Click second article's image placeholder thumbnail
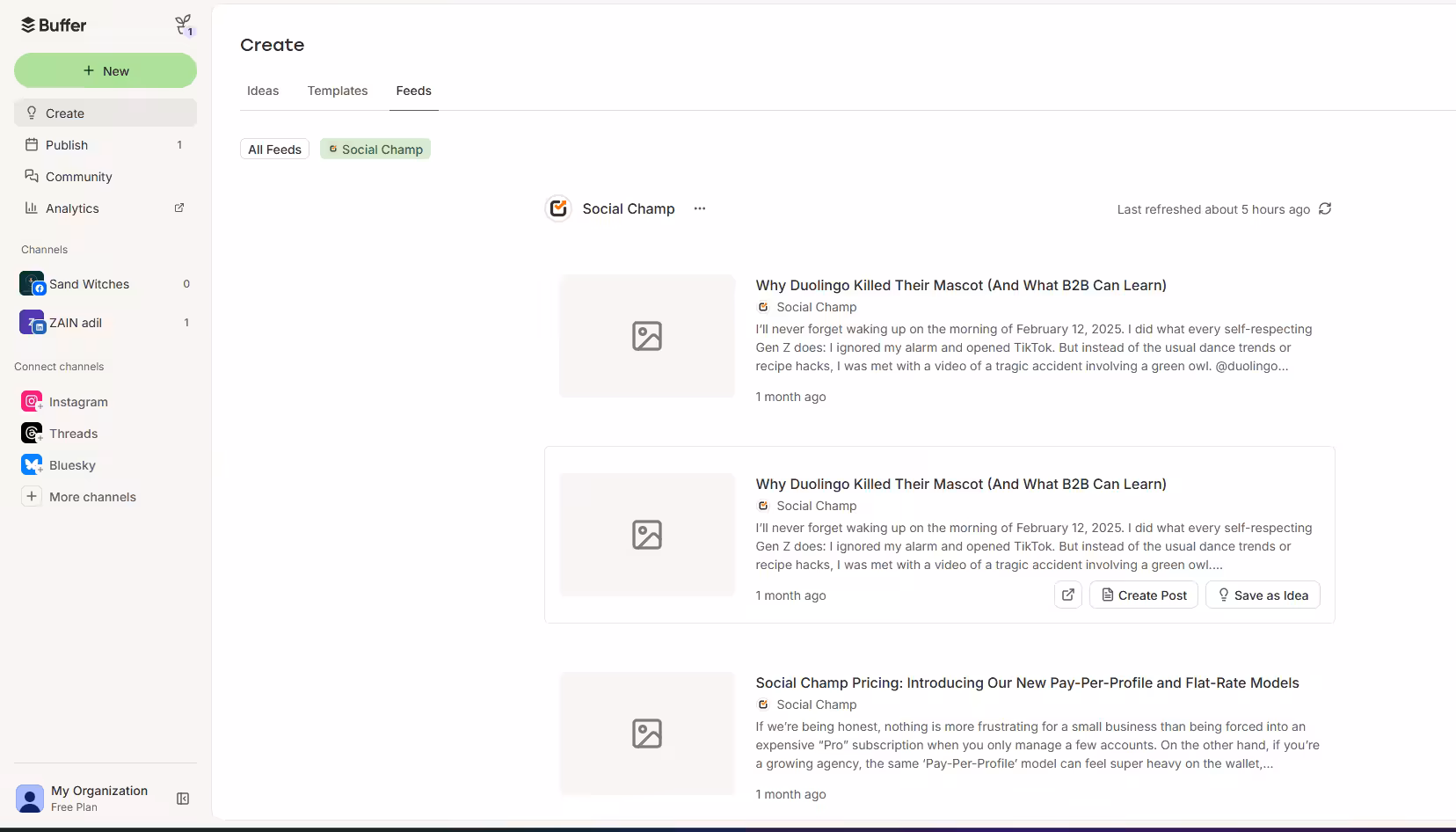1456x832 pixels. coord(647,535)
